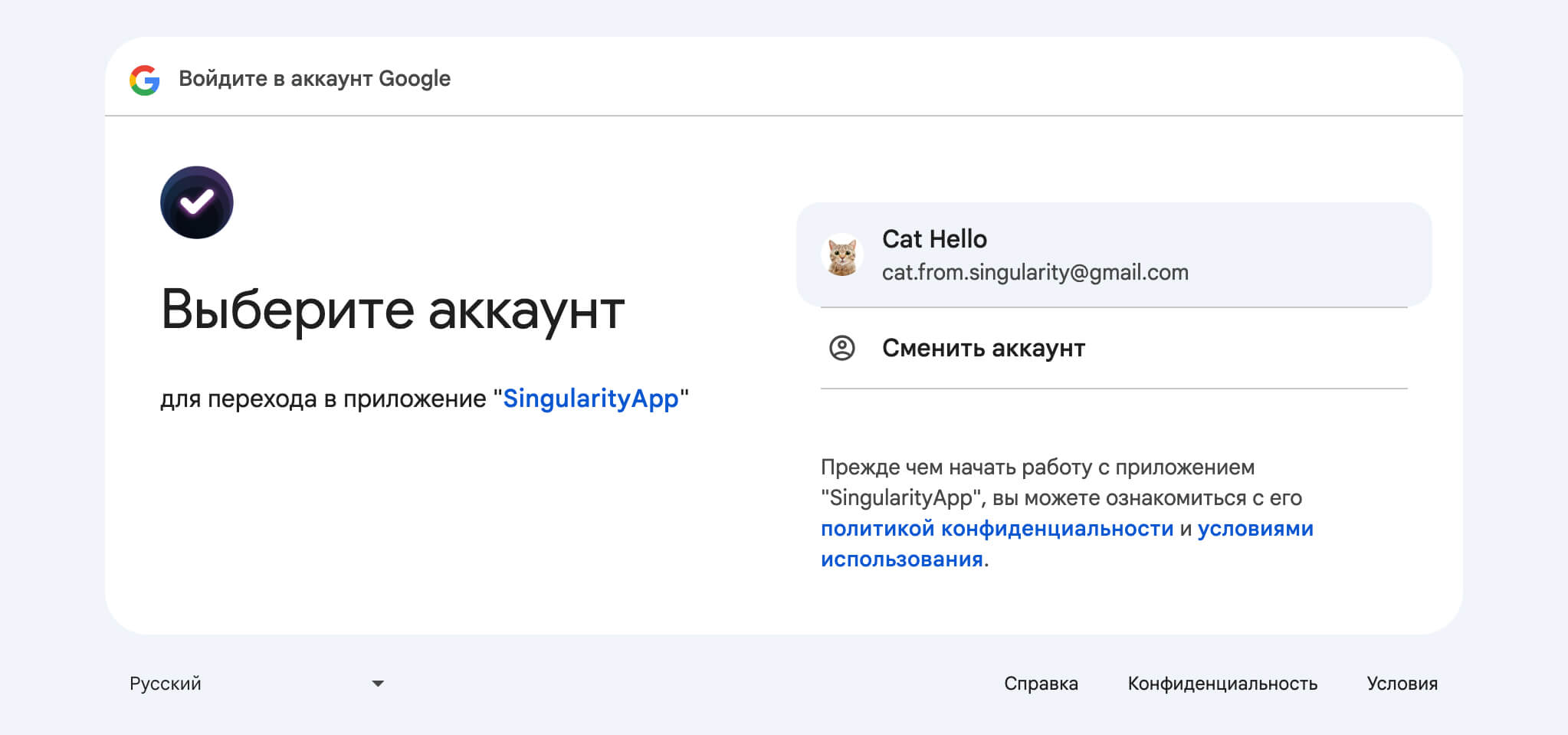Choose the Cat Hello account
This screenshot has width=1568, height=735.
(x=1114, y=254)
